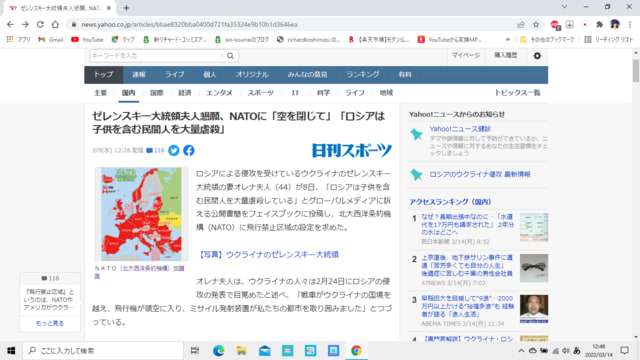The height and width of the screenshot is (360, 640).
Task: Expand the bookmarks bar overflow chevron
Action: pos(508,40)
